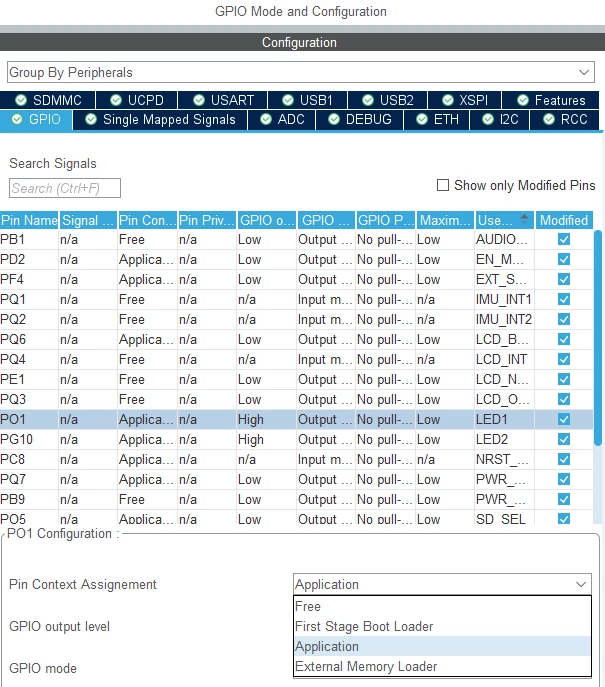Switch to the UCPD tab
605x687 pixels.
tap(137, 100)
